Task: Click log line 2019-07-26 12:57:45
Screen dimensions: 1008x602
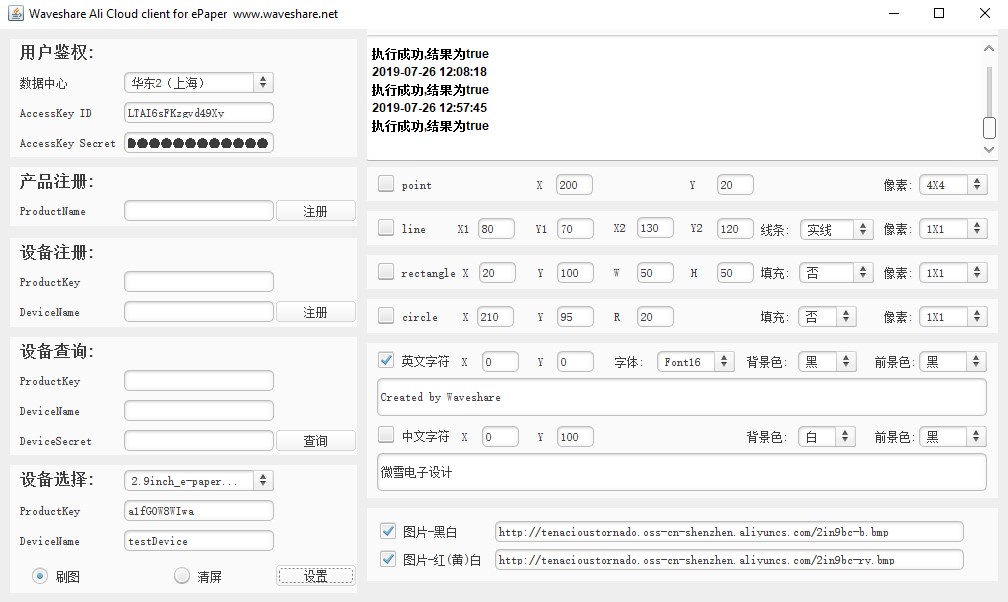Action: [x=429, y=107]
